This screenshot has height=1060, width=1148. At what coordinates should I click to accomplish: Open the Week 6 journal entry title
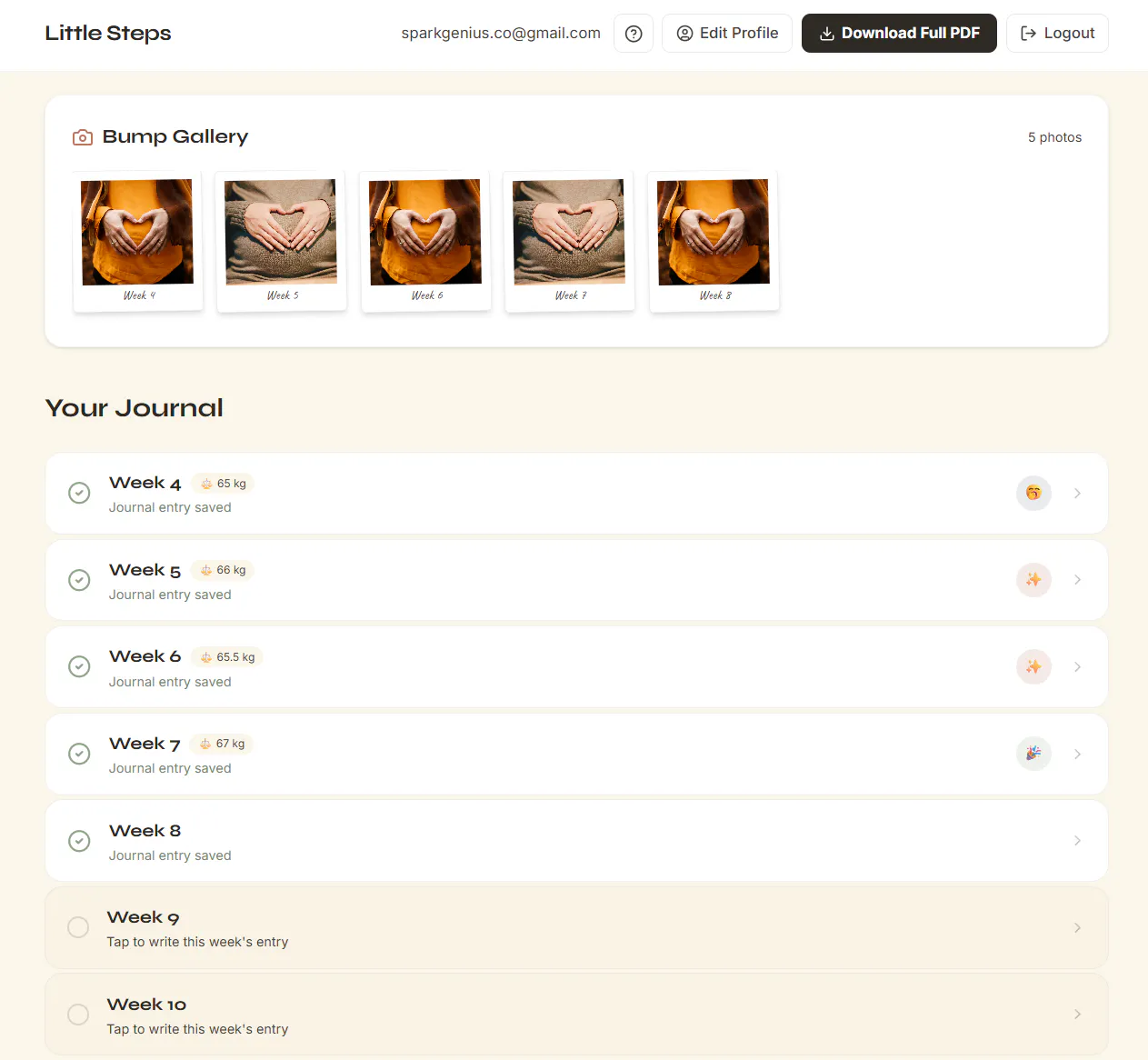click(x=145, y=656)
